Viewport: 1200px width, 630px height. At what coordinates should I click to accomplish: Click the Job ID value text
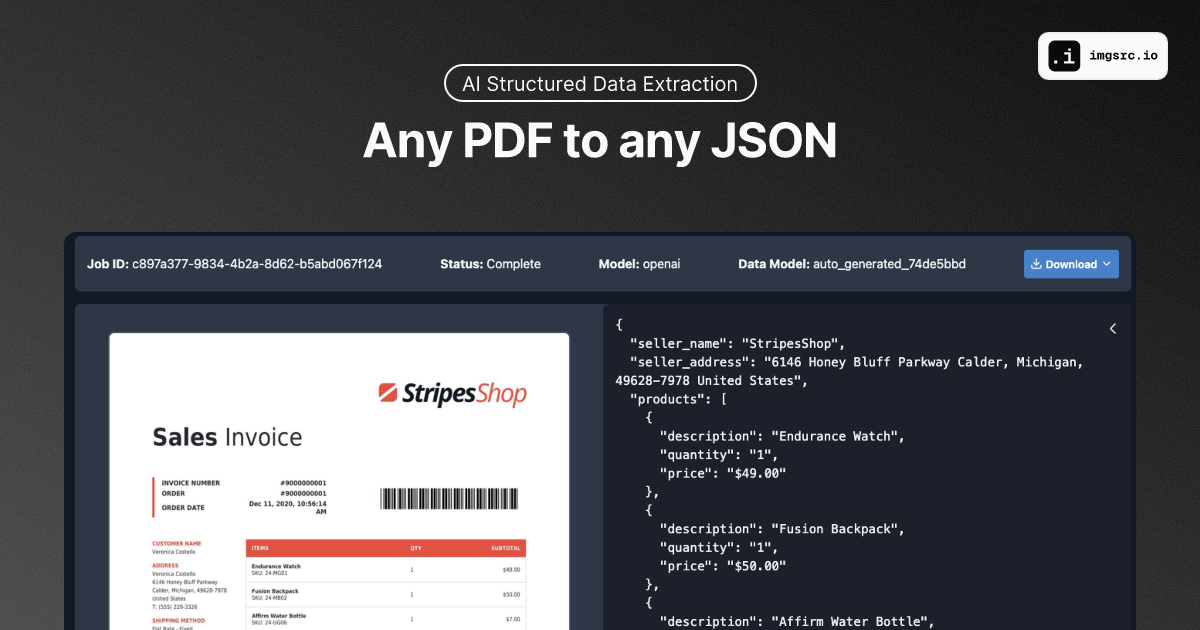coord(257,264)
